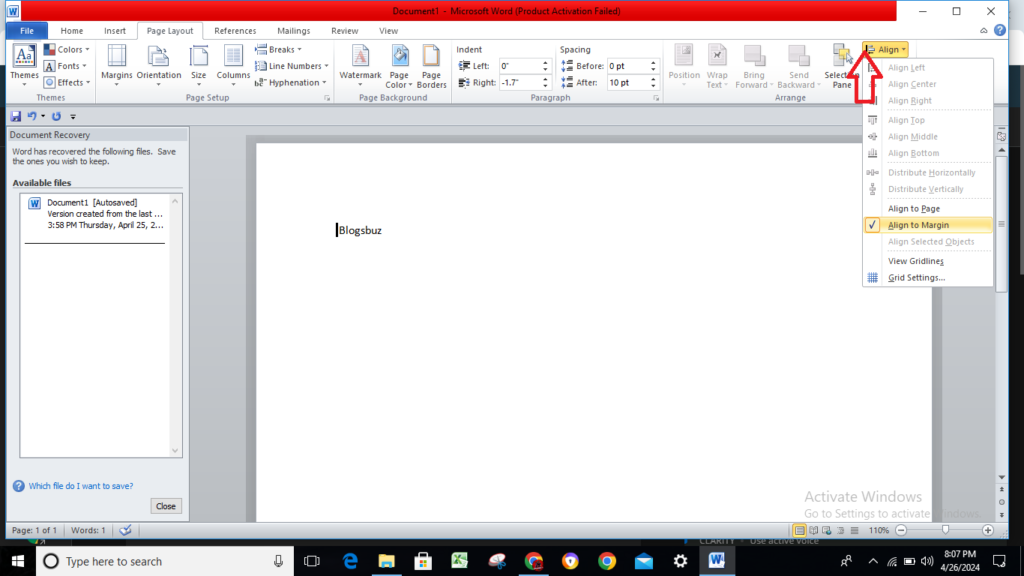Open the Margins tool
The image size is (1024, 576).
click(116, 64)
